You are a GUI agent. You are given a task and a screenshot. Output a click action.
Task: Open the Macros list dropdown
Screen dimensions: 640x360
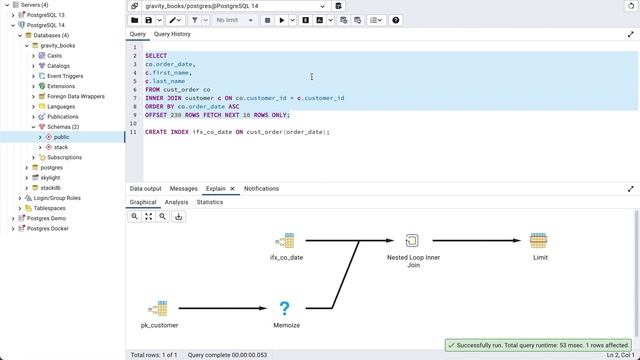tap(376, 20)
